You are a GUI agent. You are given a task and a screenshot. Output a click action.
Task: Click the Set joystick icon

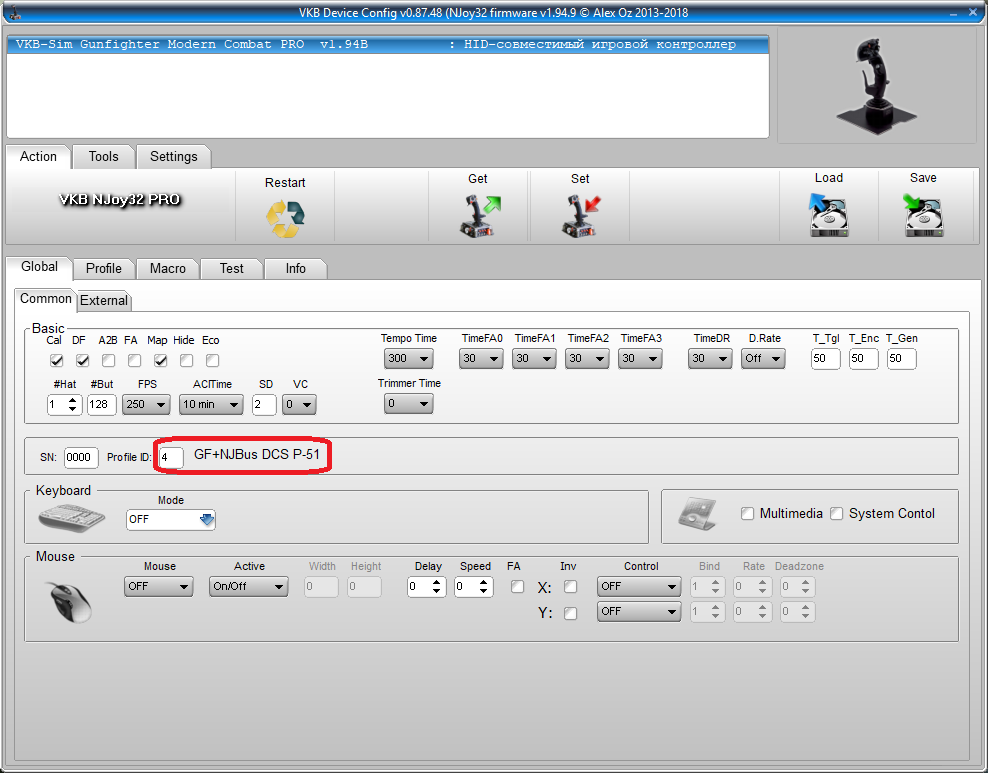click(580, 216)
